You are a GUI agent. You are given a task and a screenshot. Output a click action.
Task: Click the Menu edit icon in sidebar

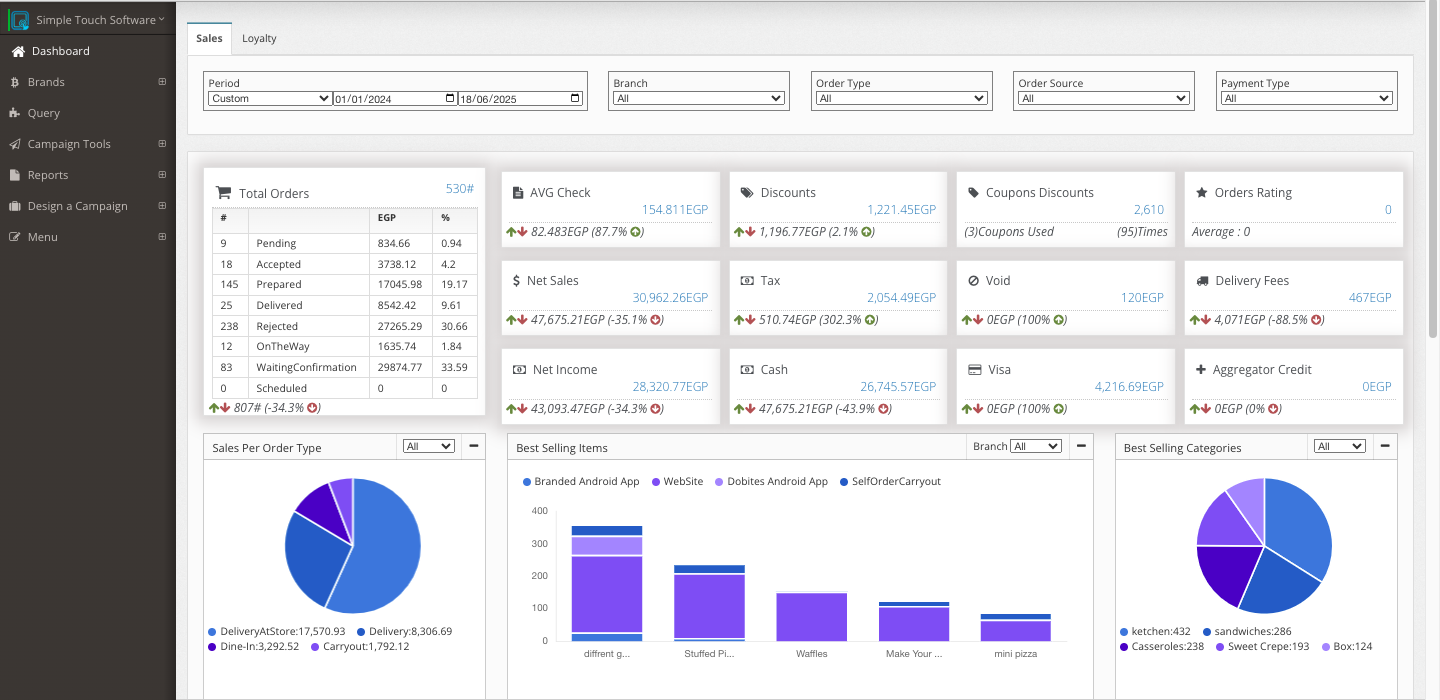(x=15, y=237)
